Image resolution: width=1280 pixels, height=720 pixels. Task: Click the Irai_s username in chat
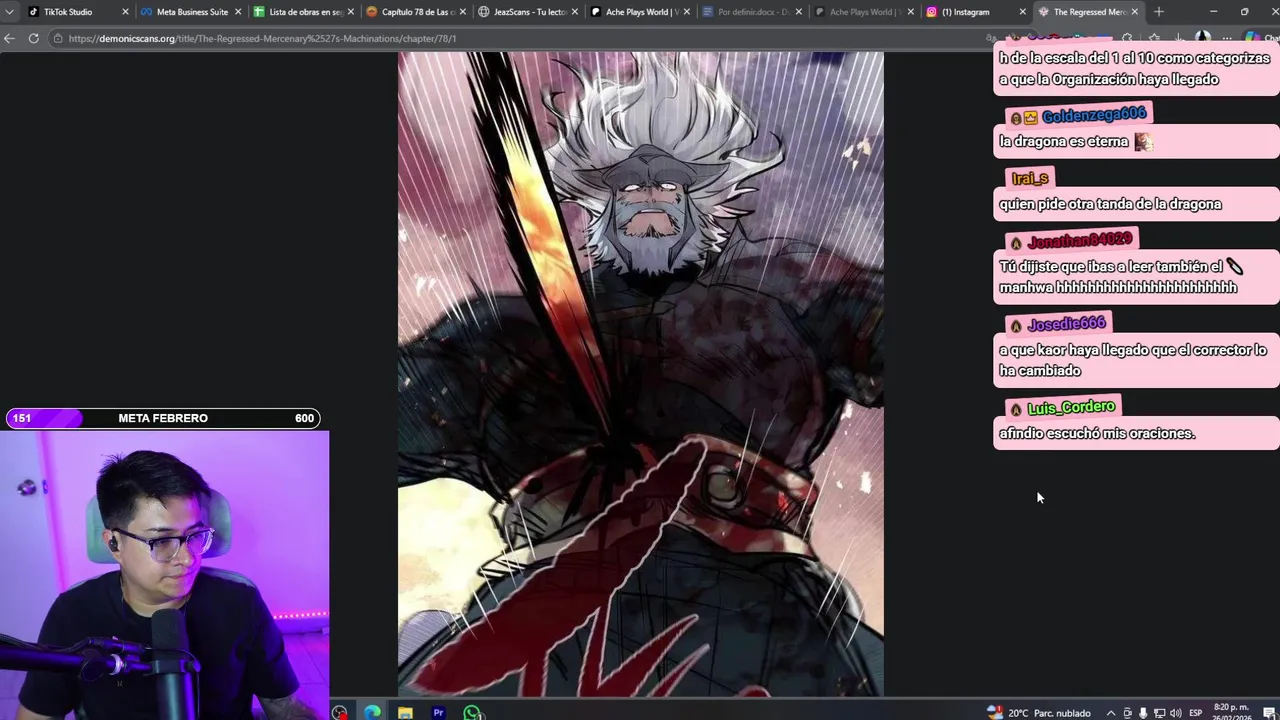click(1030, 178)
